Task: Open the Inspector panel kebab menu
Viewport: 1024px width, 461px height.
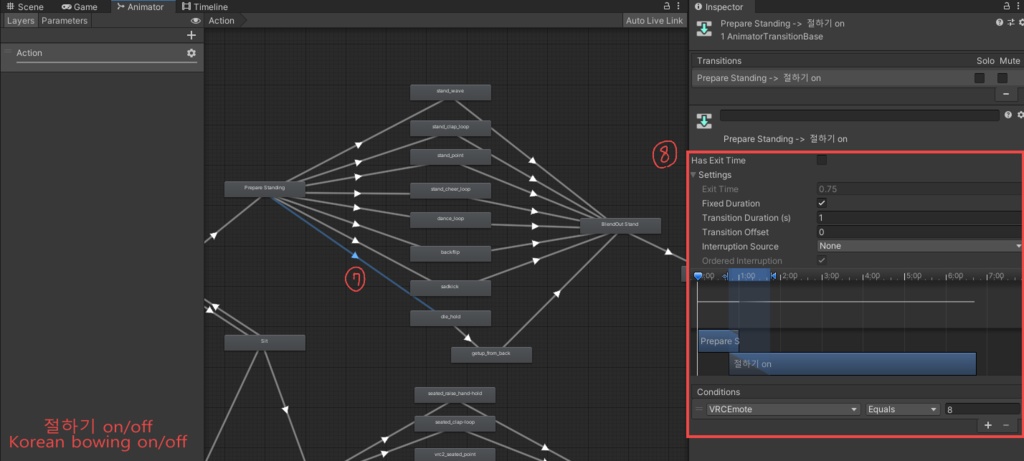Action: point(1018,6)
